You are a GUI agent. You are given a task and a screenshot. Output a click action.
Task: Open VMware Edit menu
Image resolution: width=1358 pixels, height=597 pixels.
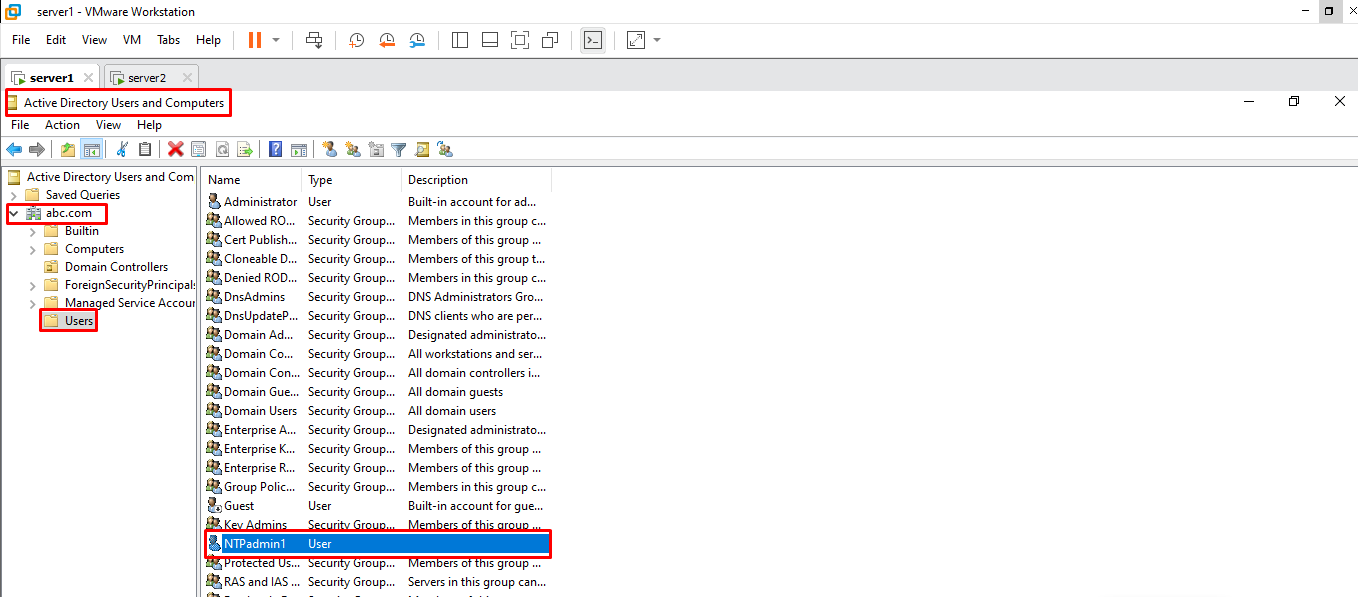point(56,40)
